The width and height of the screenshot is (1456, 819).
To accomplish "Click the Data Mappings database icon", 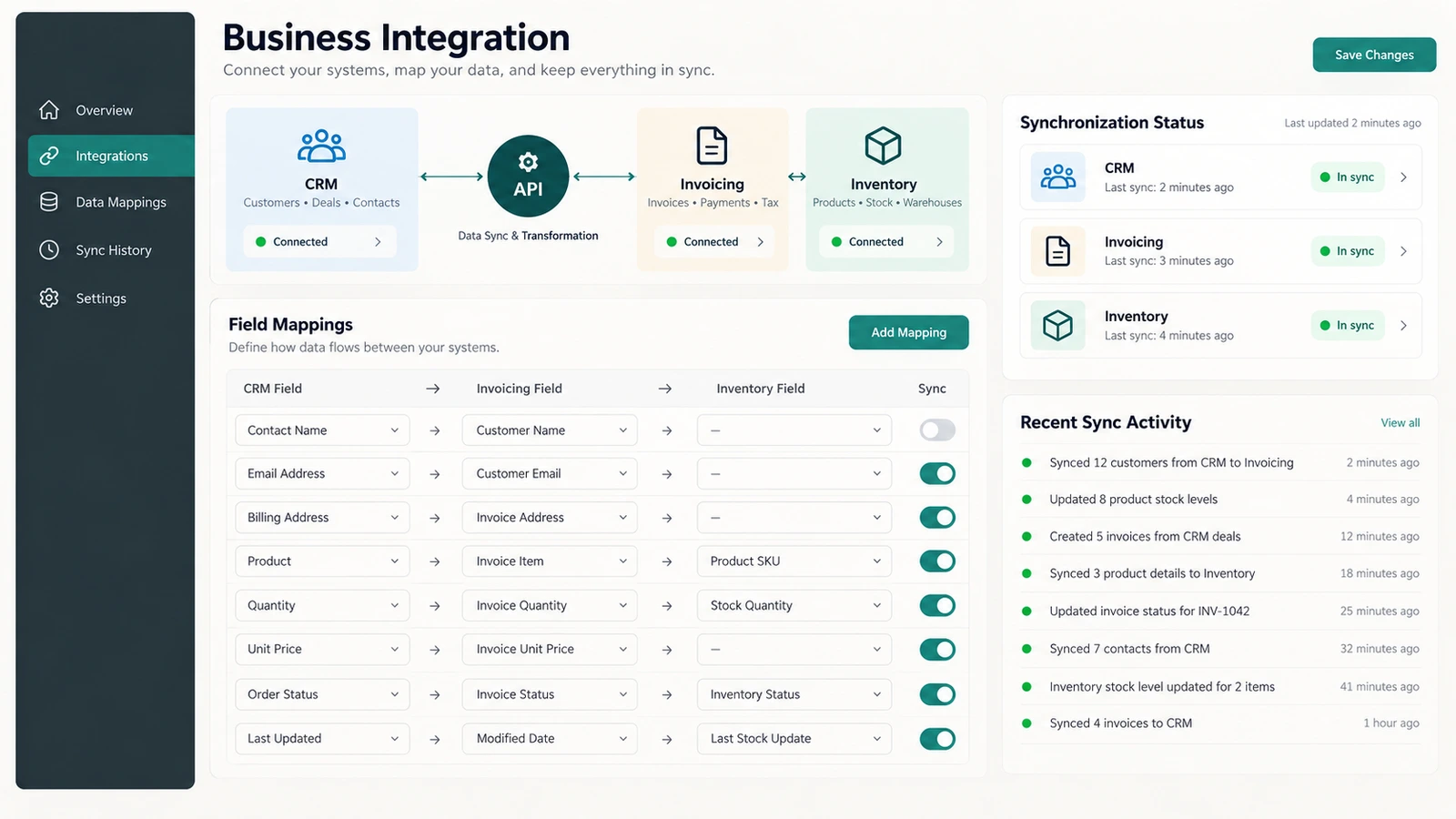I will pos(49,202).
